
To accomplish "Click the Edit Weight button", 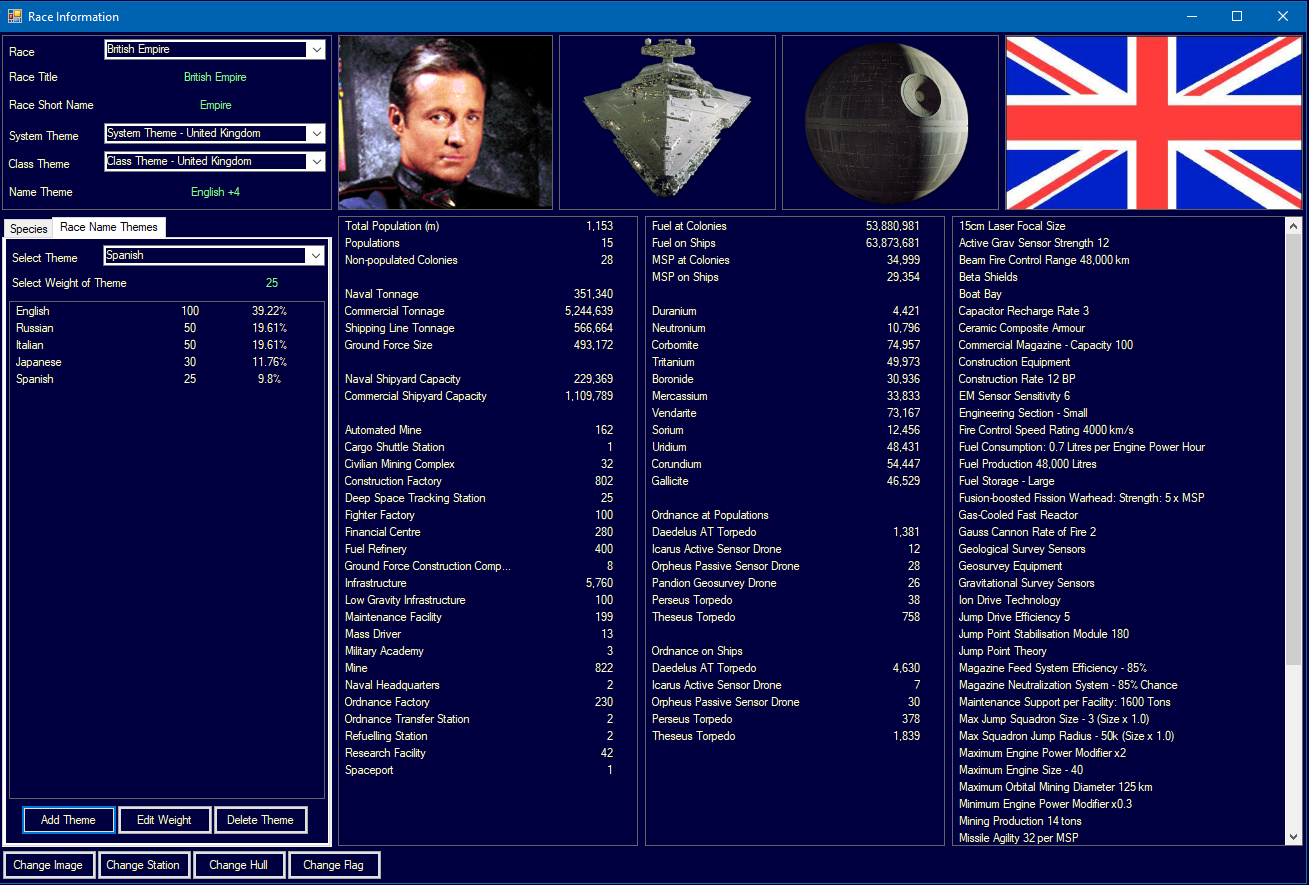I will 164,820.
